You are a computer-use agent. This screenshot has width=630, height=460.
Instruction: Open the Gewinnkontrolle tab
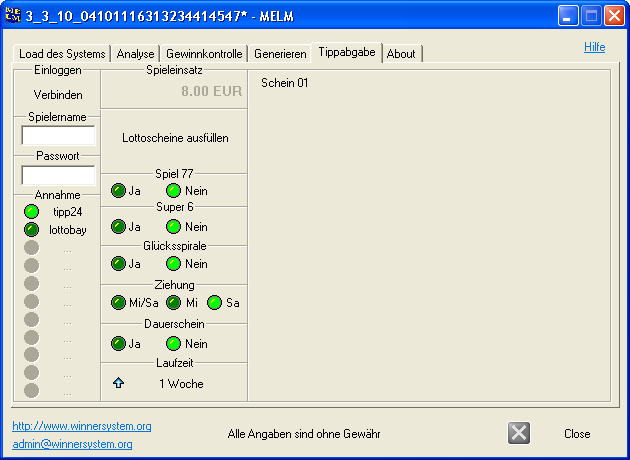coord(204,54)
